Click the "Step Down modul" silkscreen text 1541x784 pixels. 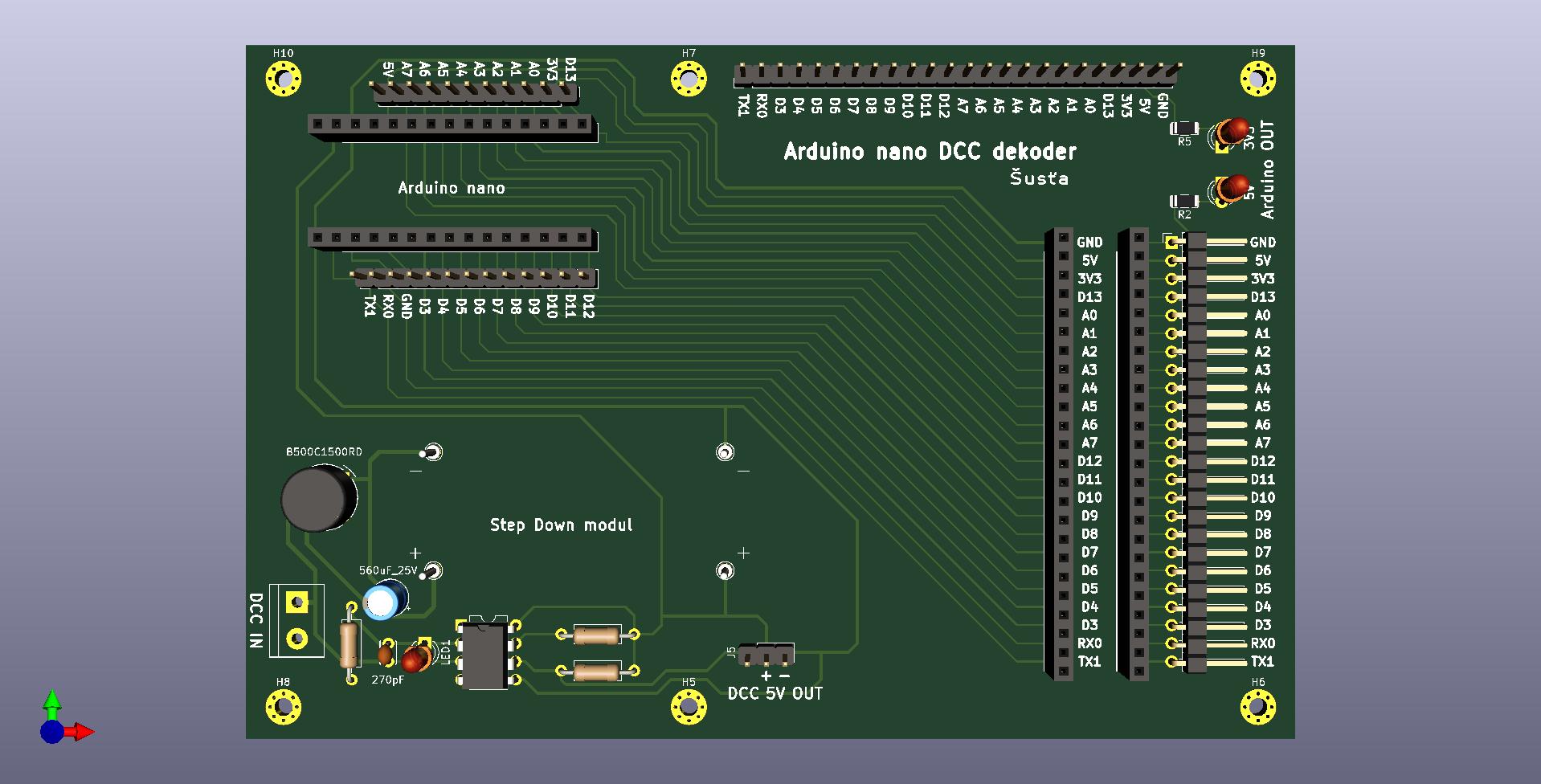(x=561, y=525)
